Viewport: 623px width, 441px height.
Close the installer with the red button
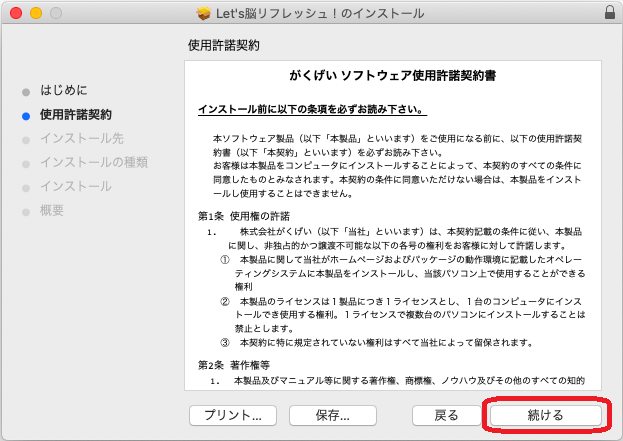pos(16,13)
